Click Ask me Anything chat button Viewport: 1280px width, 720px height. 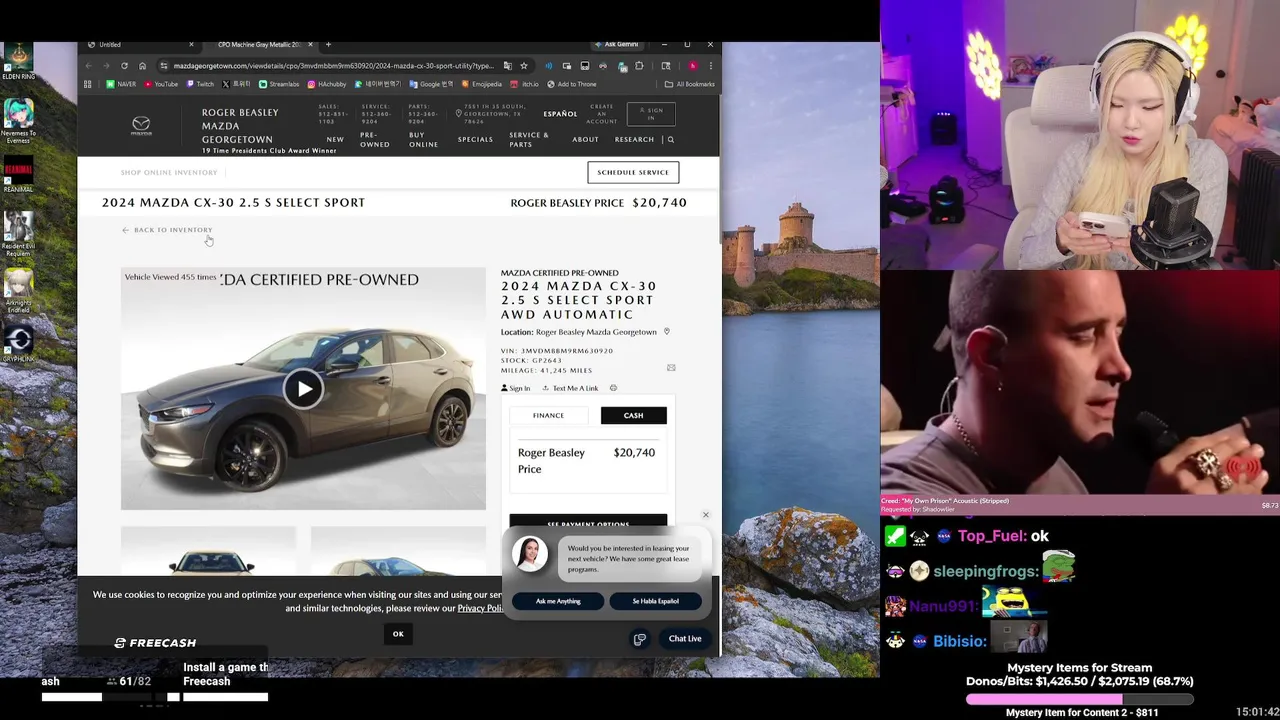click(558, 601)
